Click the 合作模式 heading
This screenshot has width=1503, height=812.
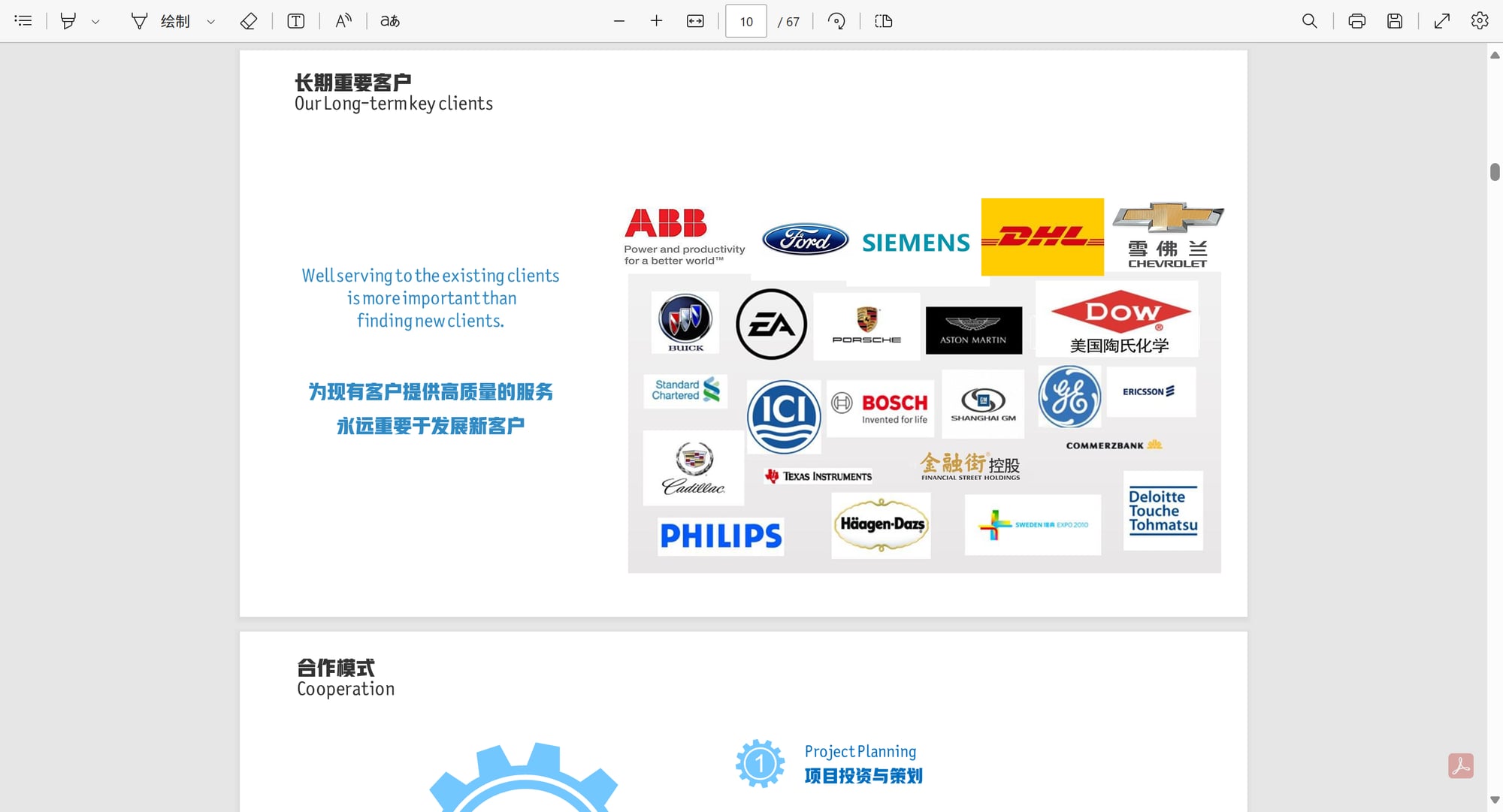click(x=336, y=667)
